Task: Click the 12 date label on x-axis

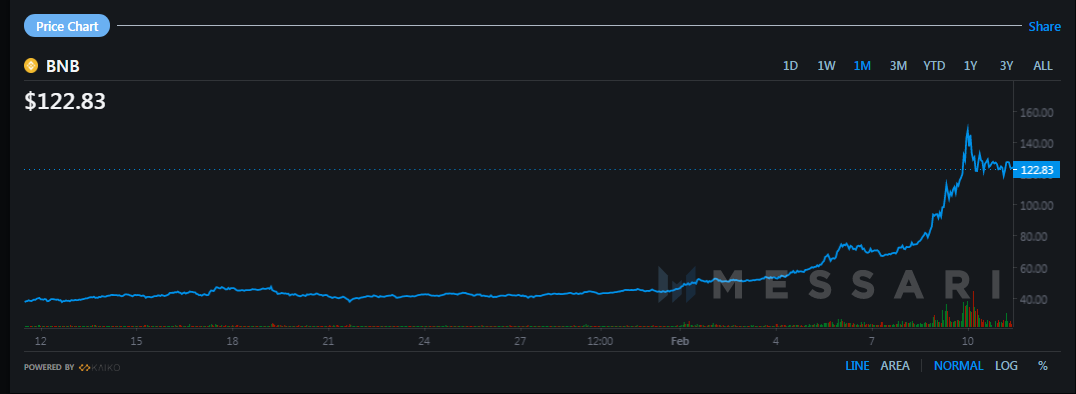Action: pyautogui.click(x=40, y=340)
